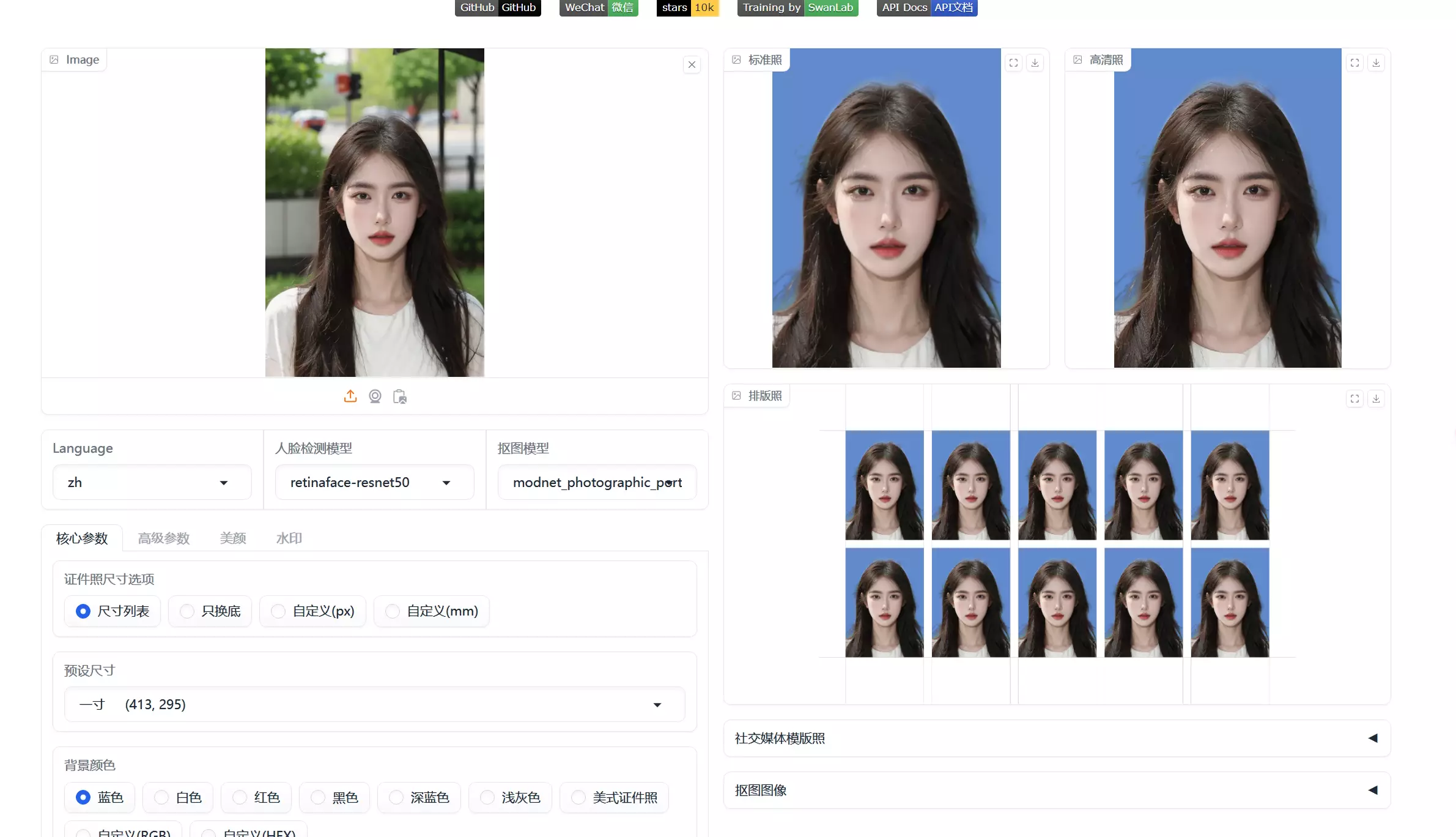Image resolution: width=1456 pixels, height=837 pixels.
Task: Select 红色 background color
Action: tap(256, 797)
